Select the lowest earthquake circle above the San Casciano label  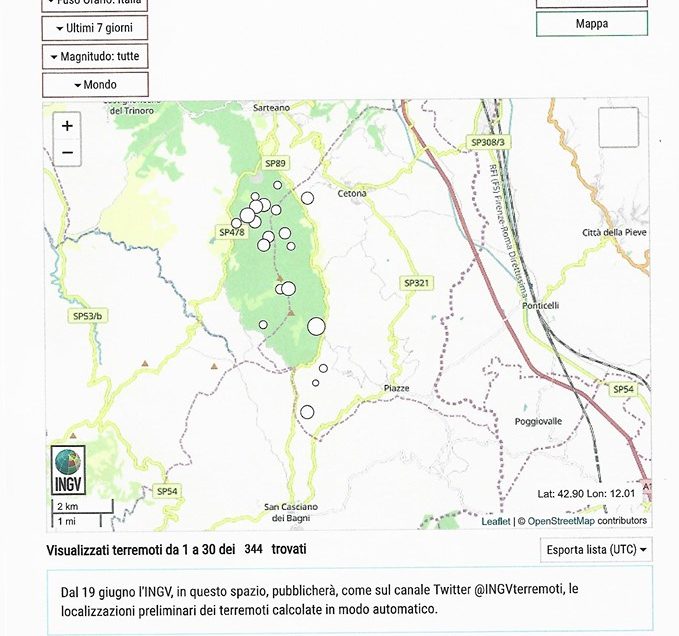coord(307,412)
